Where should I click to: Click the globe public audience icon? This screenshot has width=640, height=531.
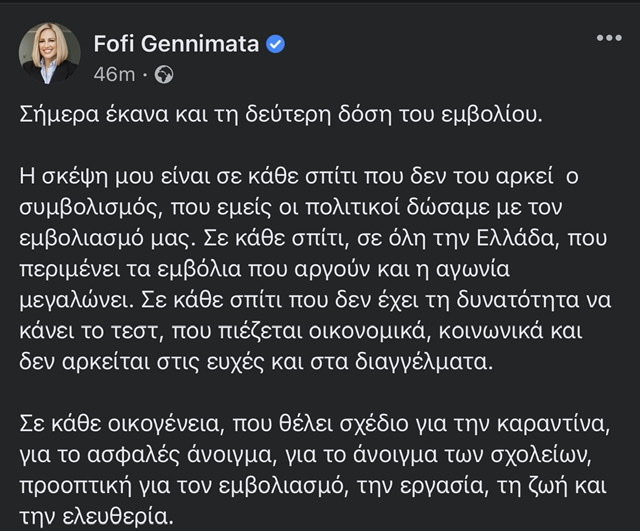click(165, 74)
